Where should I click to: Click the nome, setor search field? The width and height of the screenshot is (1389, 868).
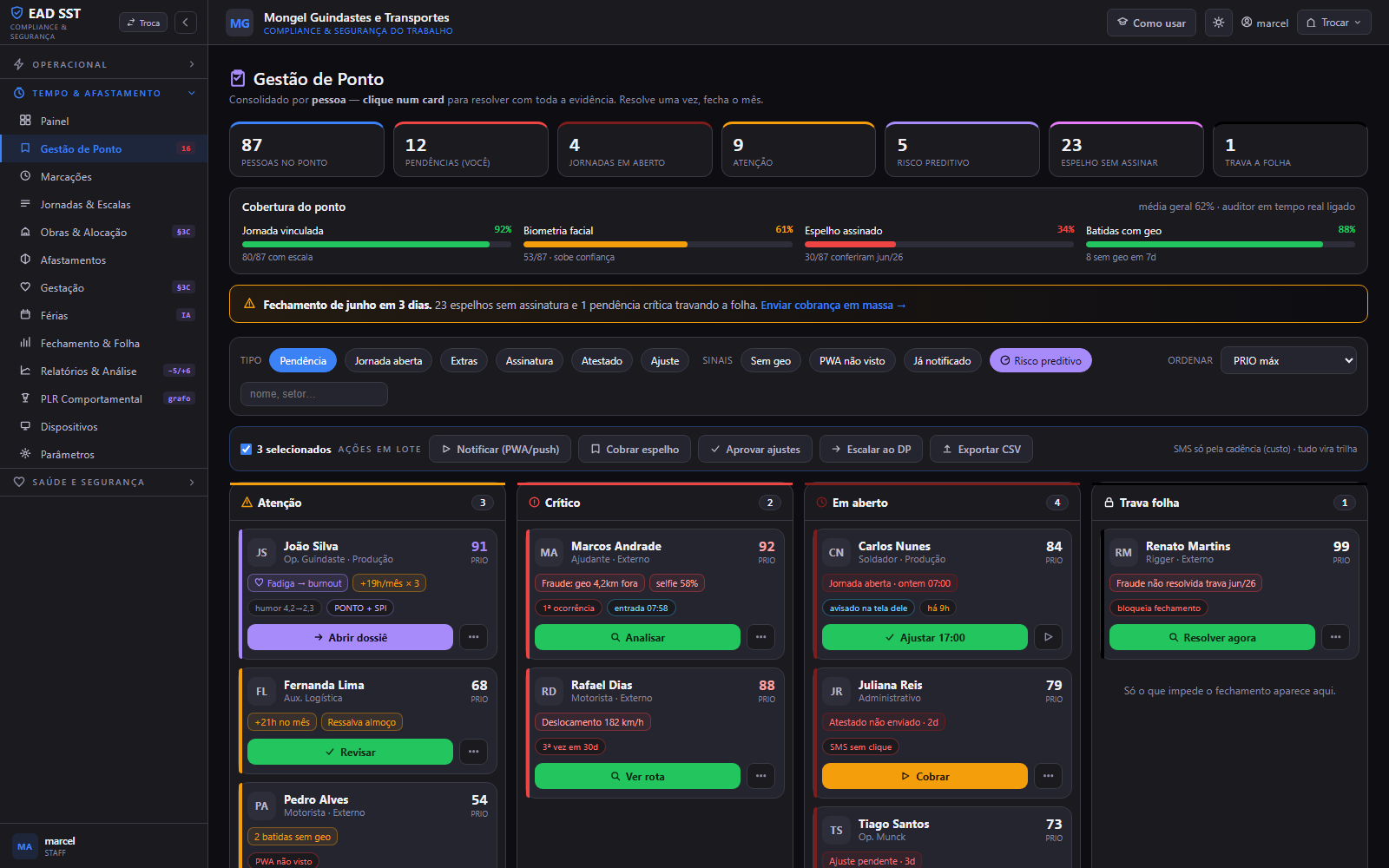314,394
